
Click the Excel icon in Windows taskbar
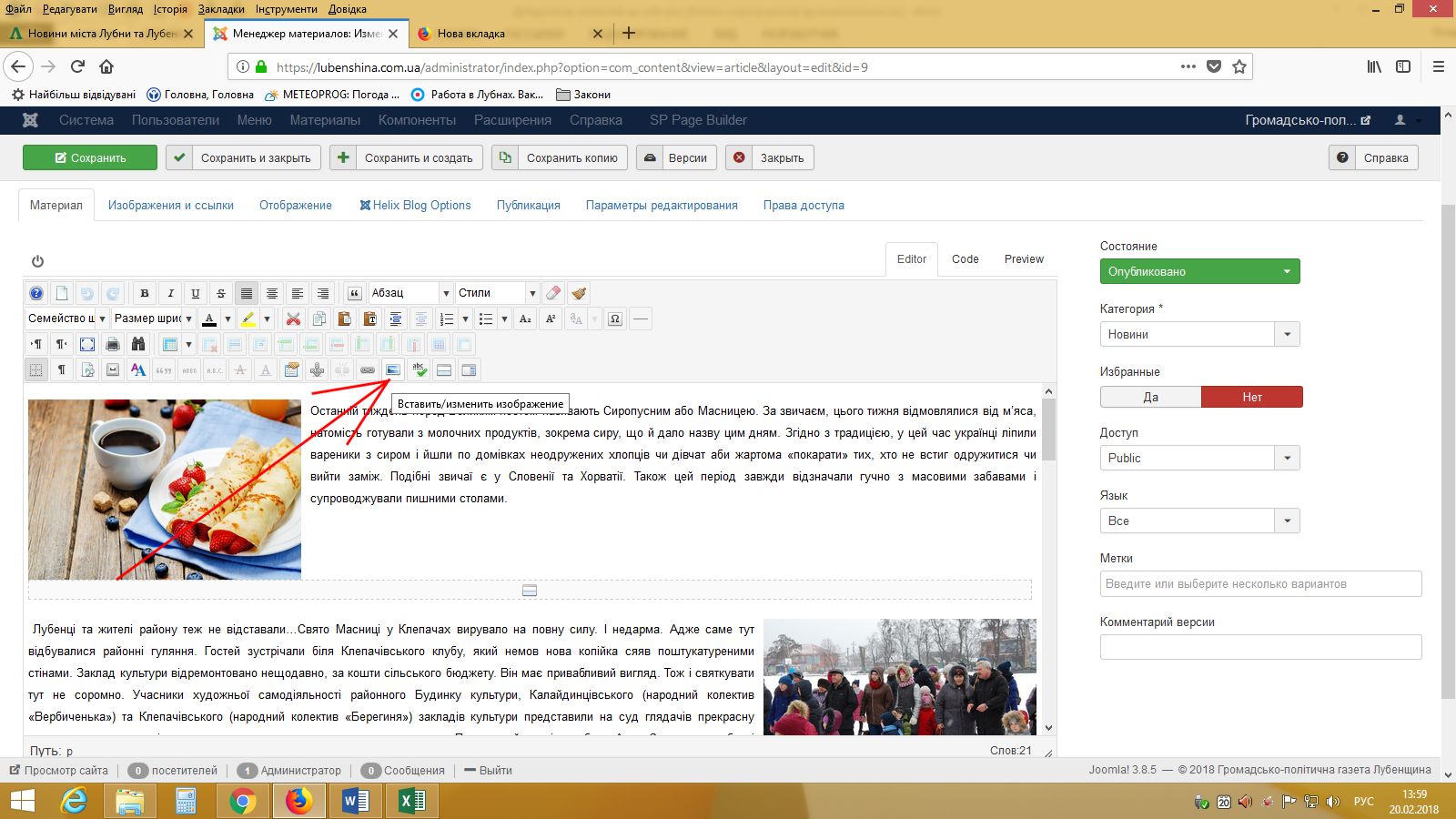tap(412, 801)
